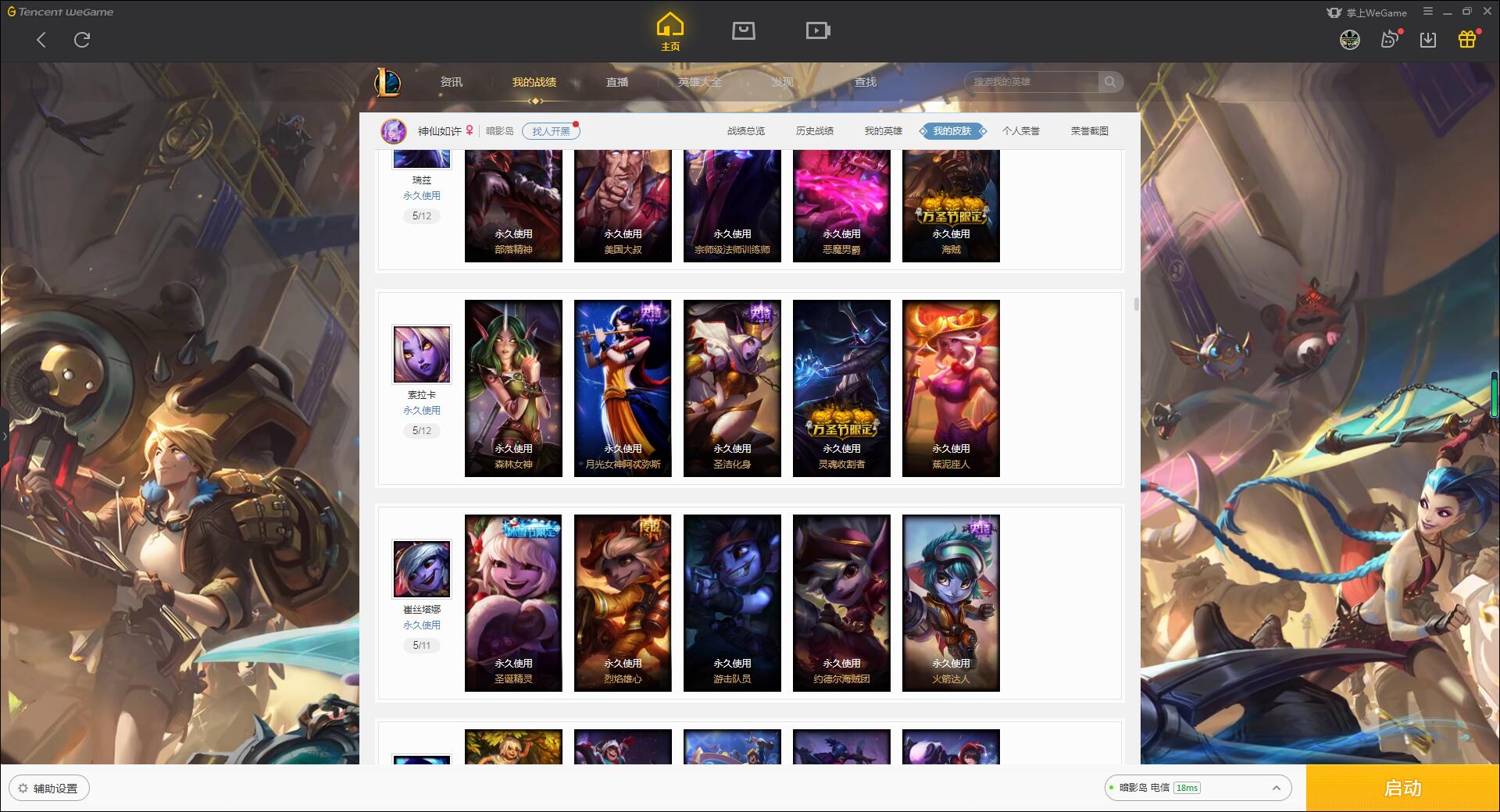This screenshot has width=1500, height=812.
Task: Open the 查找 tab
Action: point(866,82)
